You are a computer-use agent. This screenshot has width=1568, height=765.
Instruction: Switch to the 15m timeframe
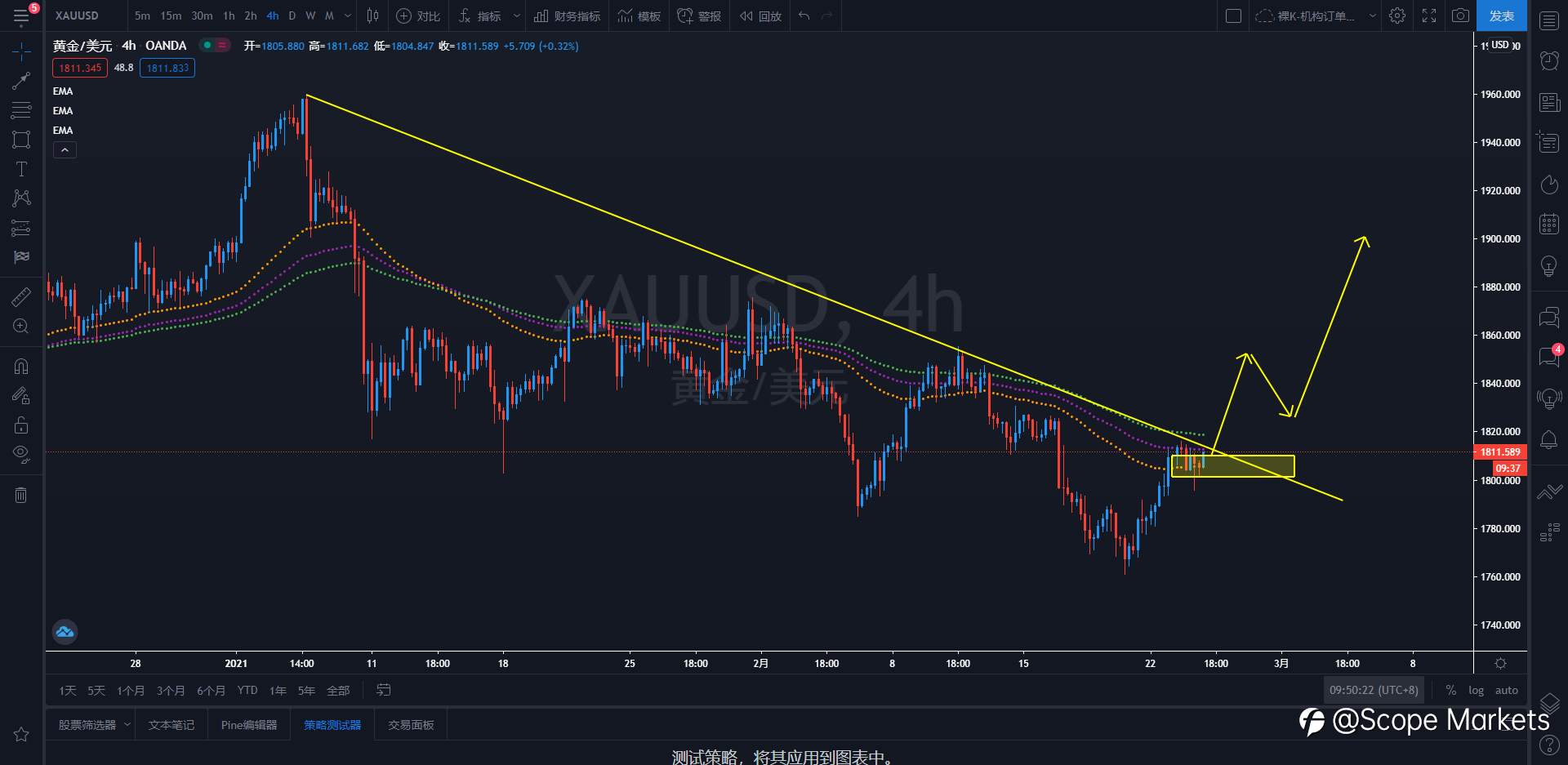(x=171, y=16)
